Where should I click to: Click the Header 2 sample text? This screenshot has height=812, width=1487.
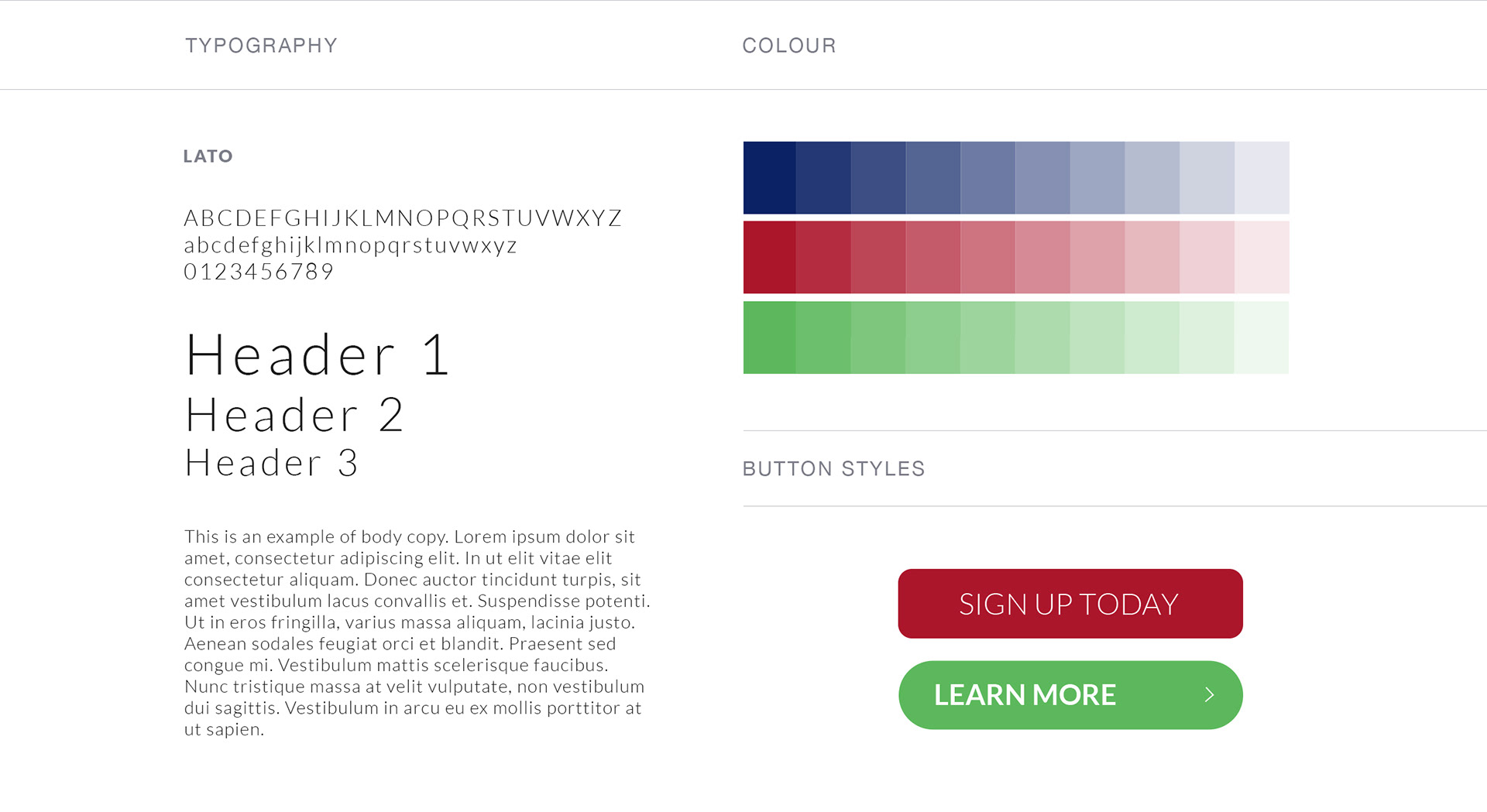point(294,415)
